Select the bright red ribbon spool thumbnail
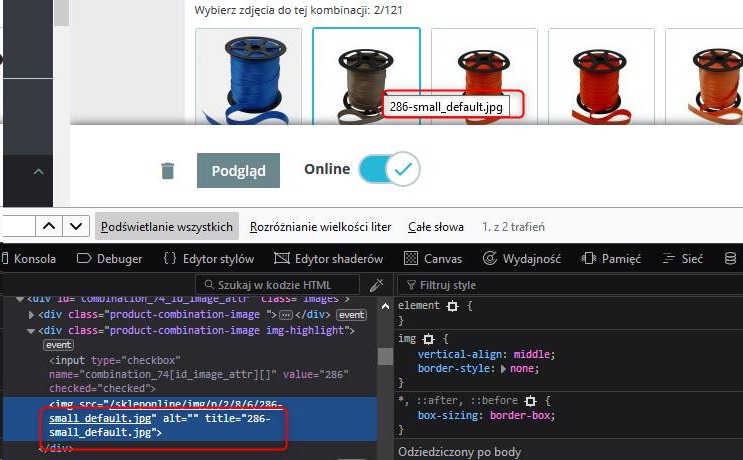The image size is (743, 460). click(x=601, y=76)
